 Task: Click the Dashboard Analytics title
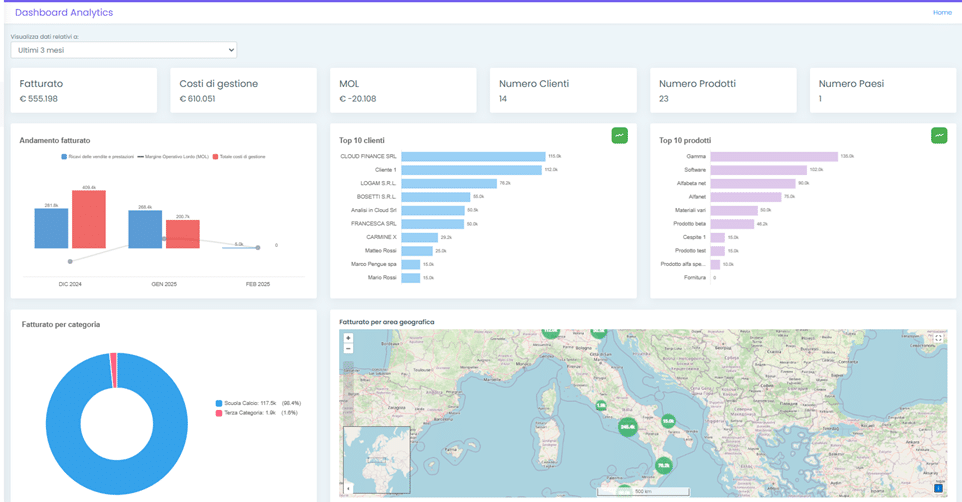(64, 12)
